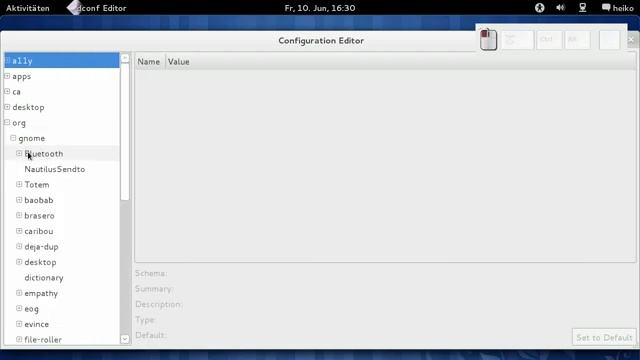The height and width of the screenshot is (360, 640).
Task: Click the dconf Editor application icon in top bar
Action: (74, 8)
